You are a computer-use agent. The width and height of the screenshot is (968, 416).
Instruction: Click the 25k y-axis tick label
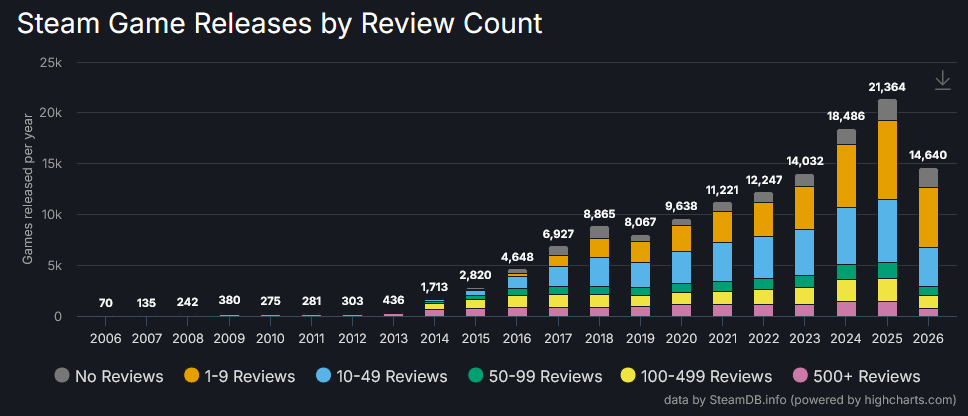pos(51,63)
